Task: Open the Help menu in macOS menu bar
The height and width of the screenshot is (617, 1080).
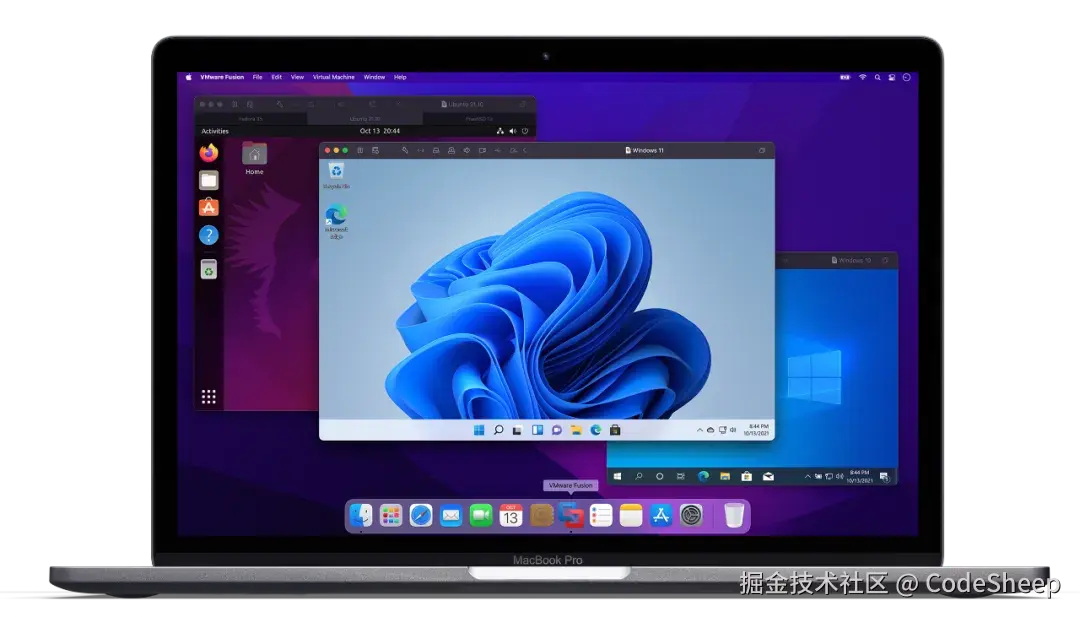Action: 400,77
